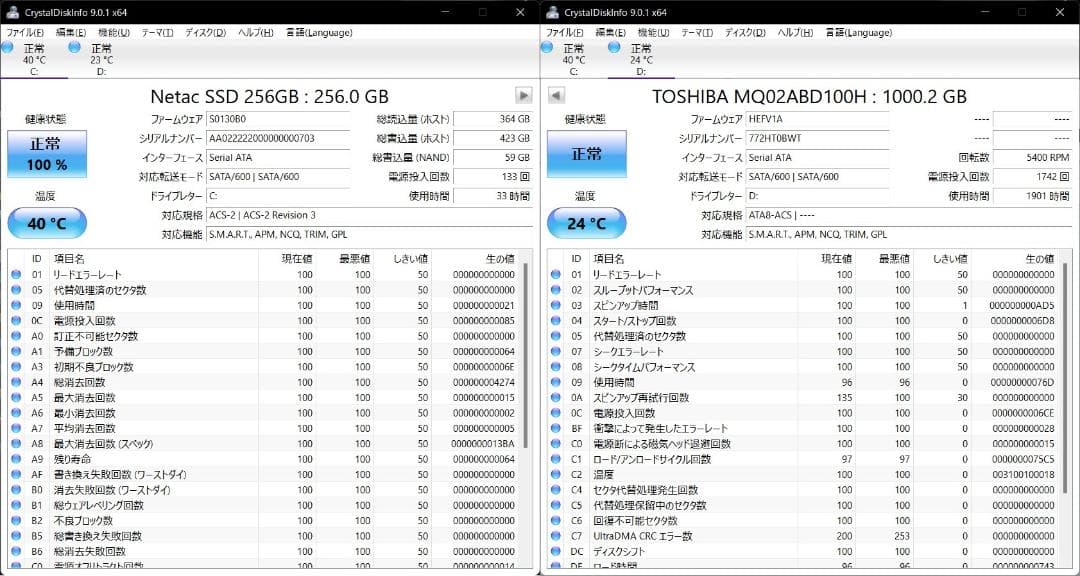Click Netac firmware field S0130B0

(x=278, y=119)
